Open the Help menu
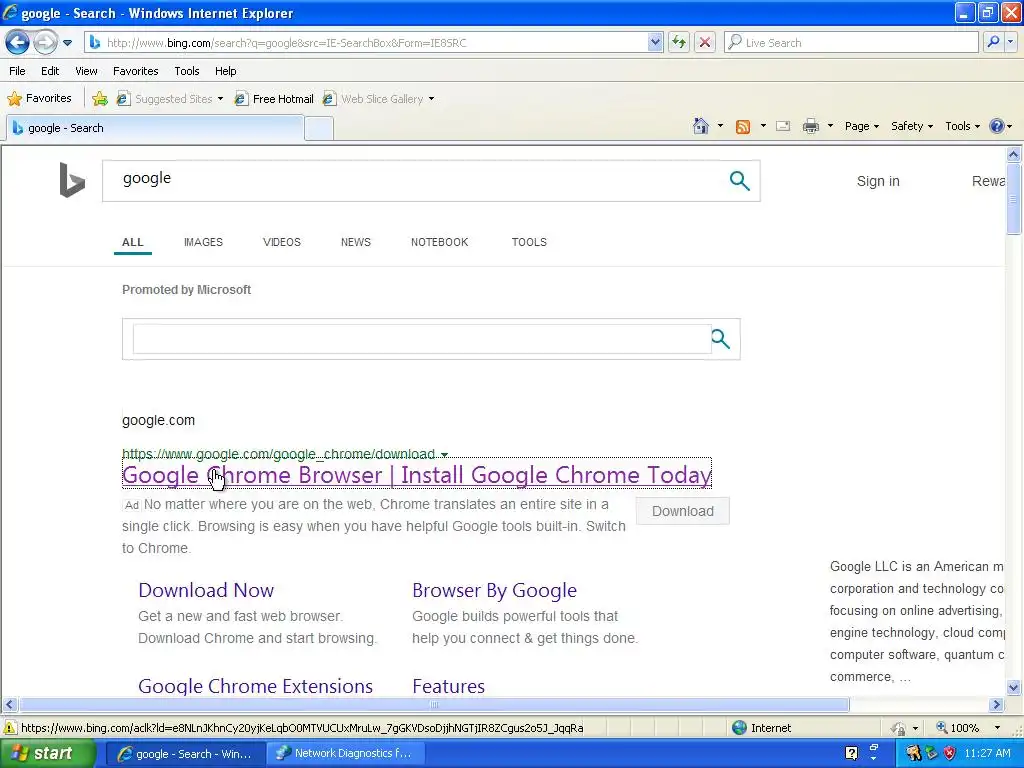This screenshot has height=768, width=1024. click(x=225, y=71)
